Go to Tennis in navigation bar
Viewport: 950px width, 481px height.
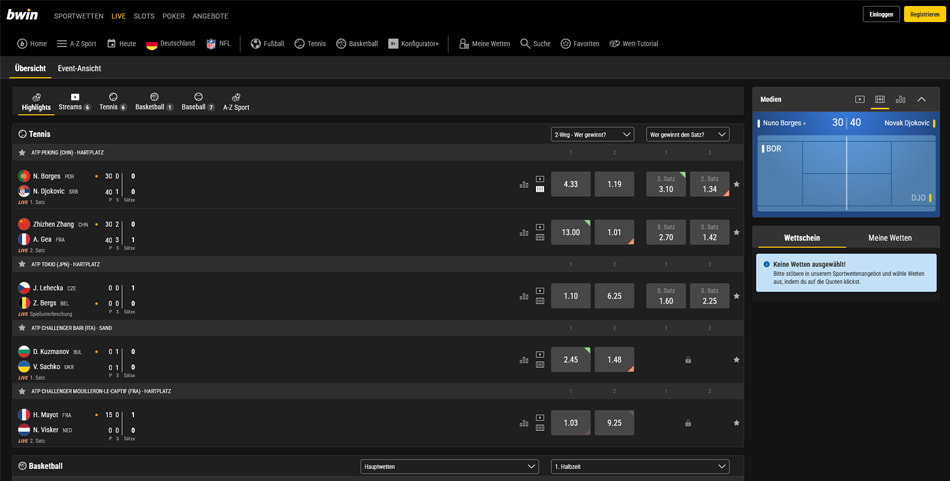pos(310,44)
